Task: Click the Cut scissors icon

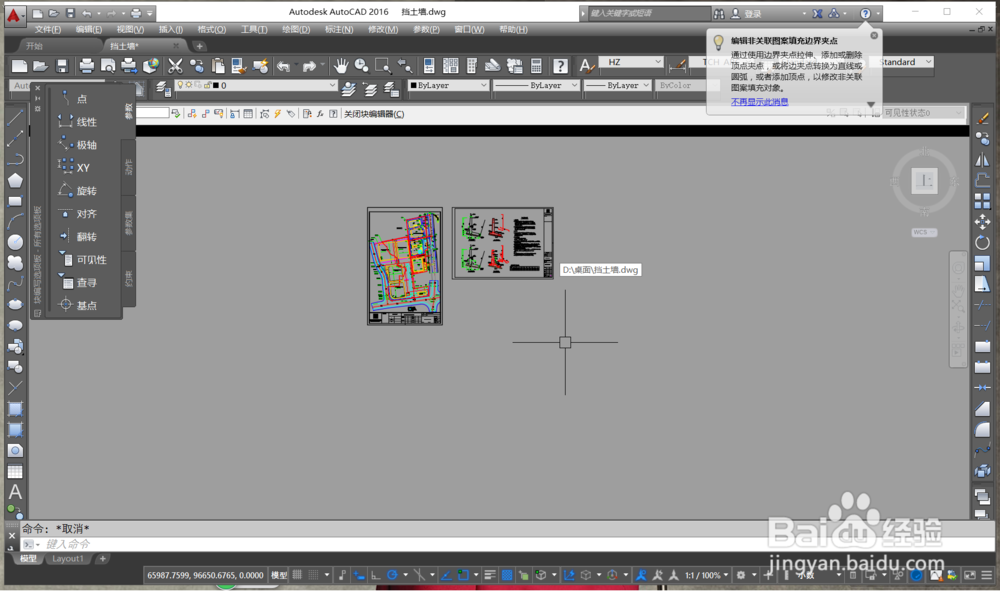Action: 175,66
